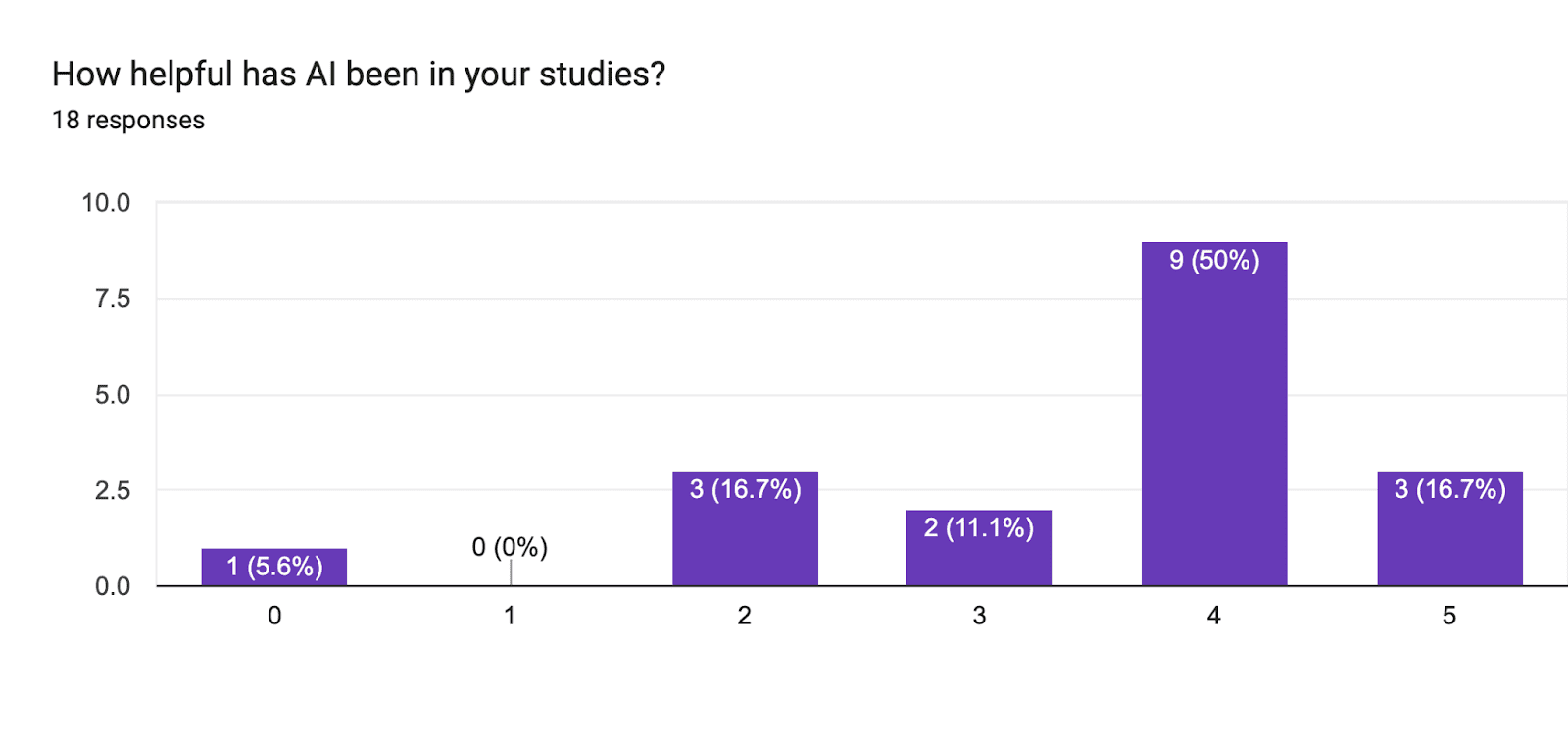The image size is (1568, 746).
Task: Click the y-axis label '0.0'
Action: click(x=113, y=586)
